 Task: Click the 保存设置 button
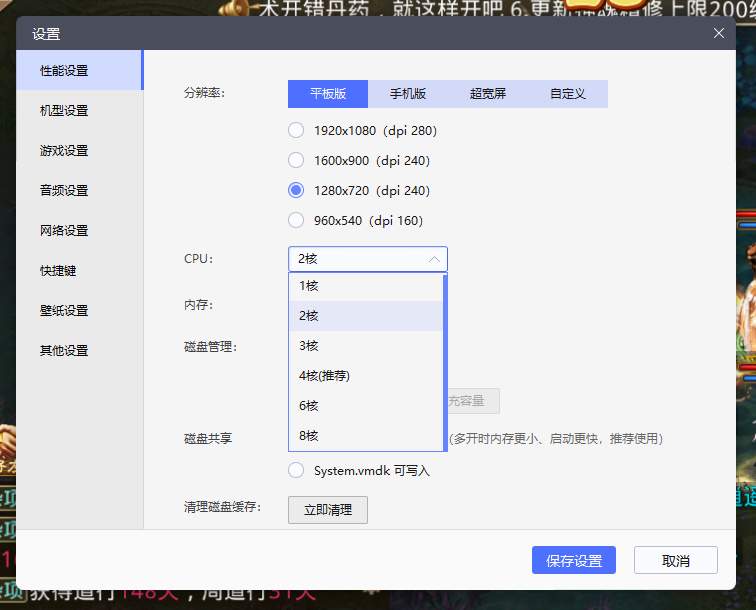click(x=574, y=560)
